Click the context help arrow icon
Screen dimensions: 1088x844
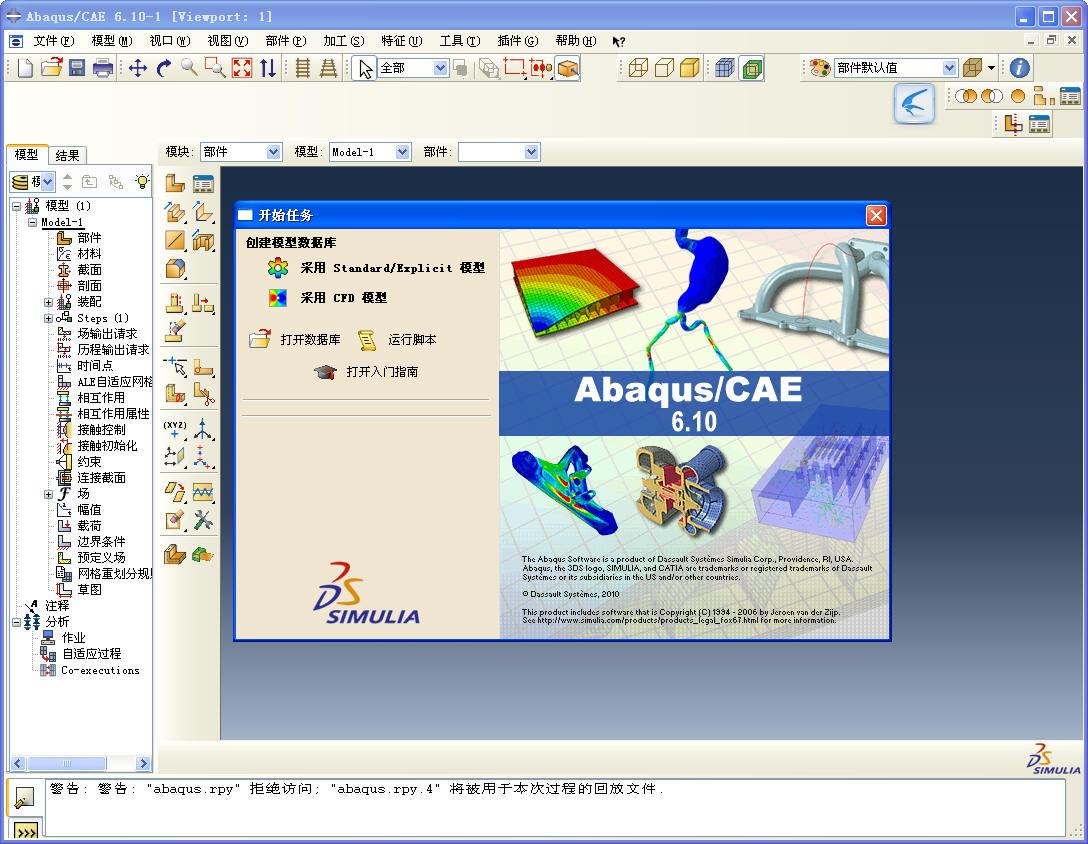618,42
